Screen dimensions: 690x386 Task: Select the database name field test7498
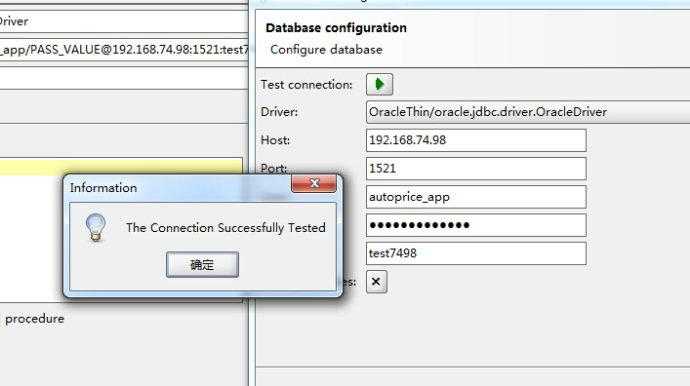coord(476,253)
